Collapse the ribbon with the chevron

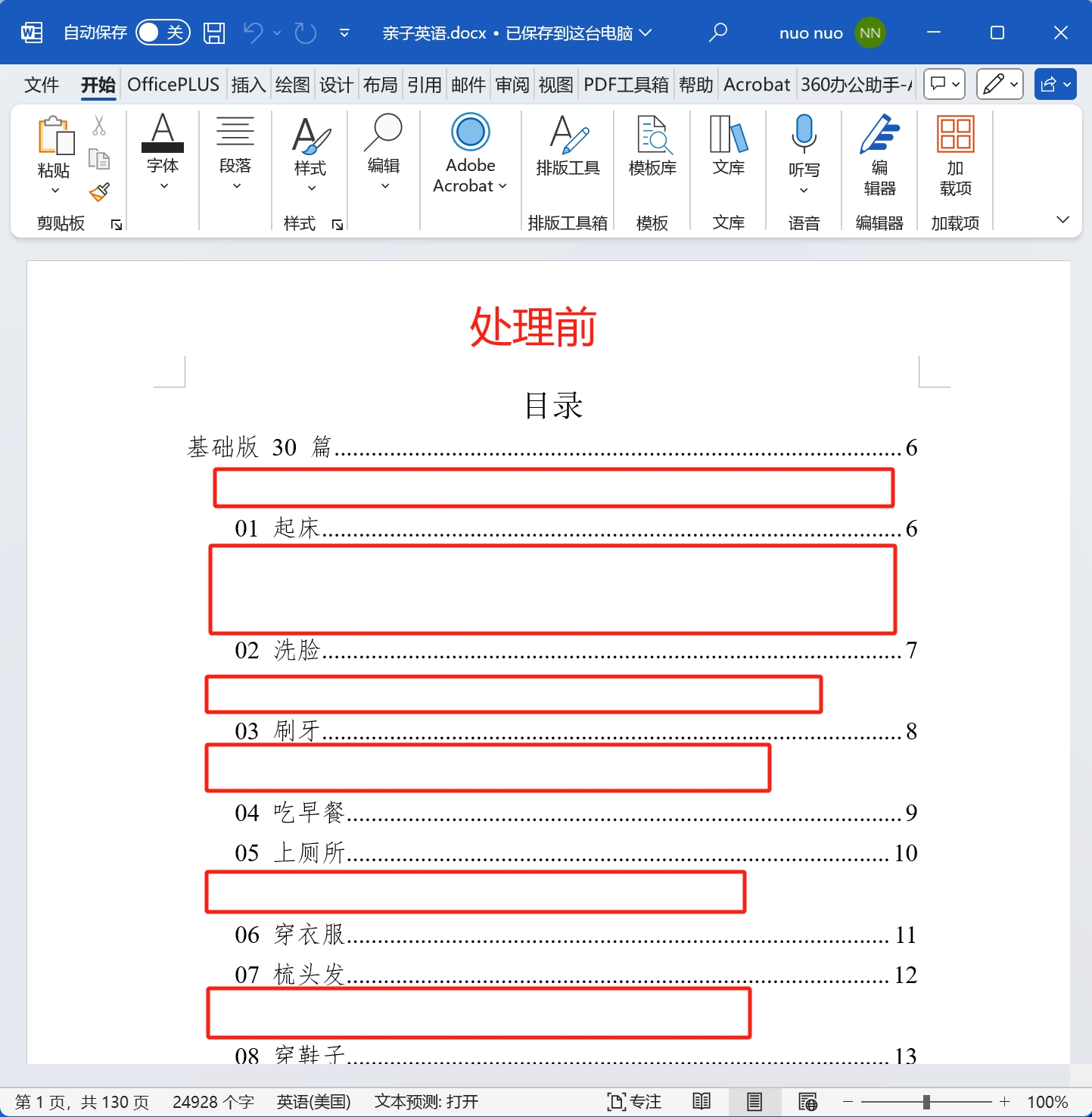1062,219
